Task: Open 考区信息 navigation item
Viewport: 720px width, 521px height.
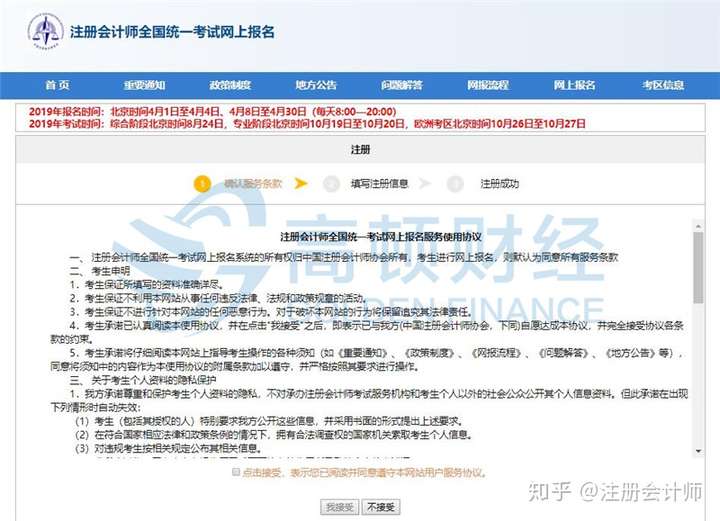Action: 663,85
